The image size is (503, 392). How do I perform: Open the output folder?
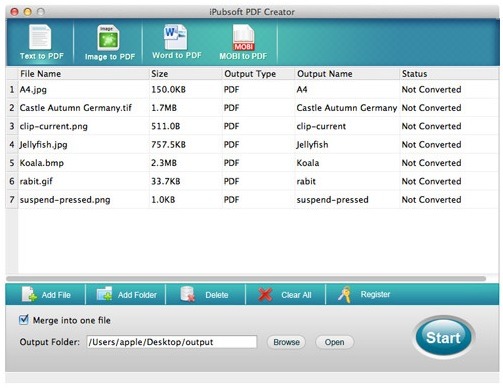click(334, 342)
